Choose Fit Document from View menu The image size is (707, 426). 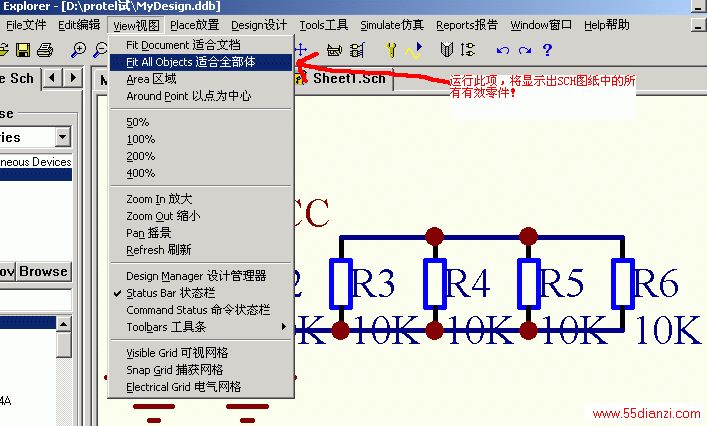tap(201, 45)
